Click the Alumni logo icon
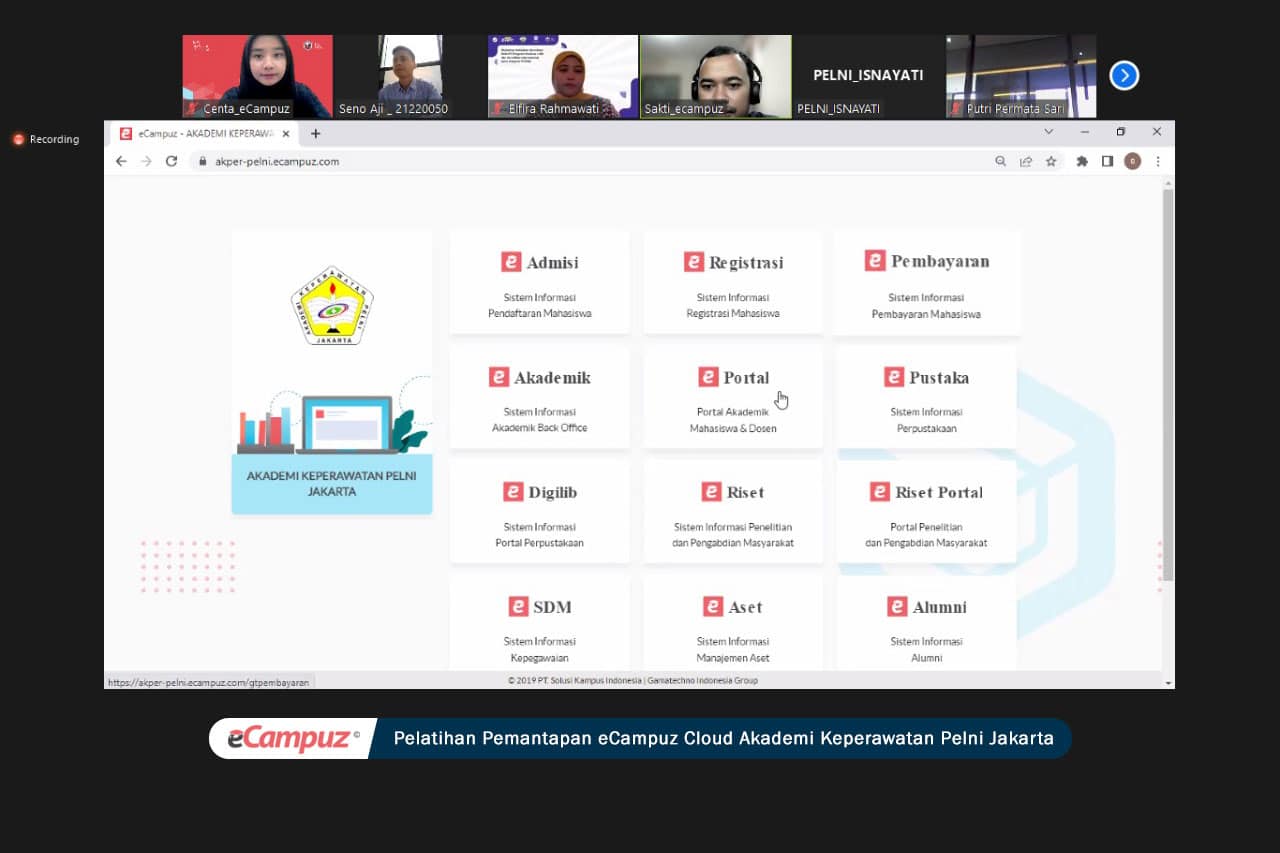 pyautogui.click(x=897, y=607)
